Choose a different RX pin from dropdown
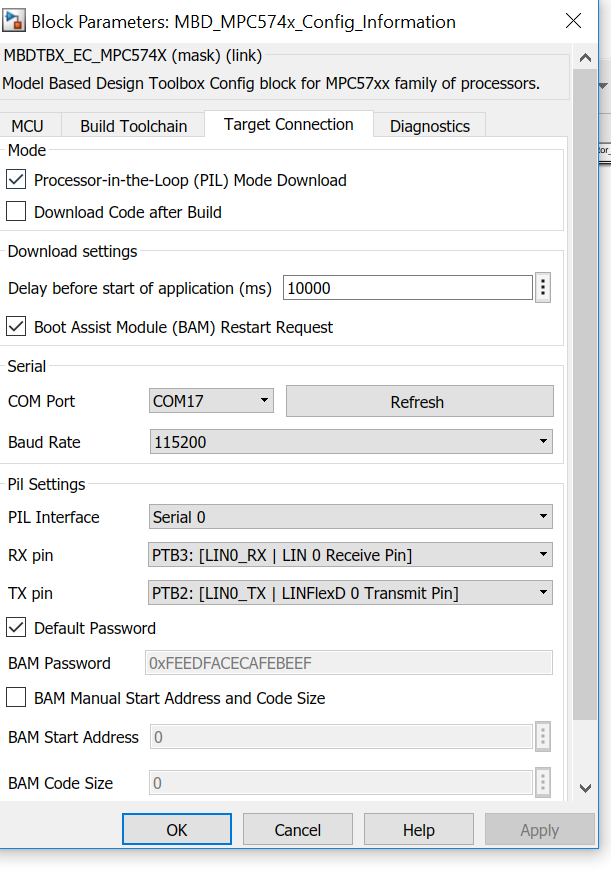Screen dimensions: 611x887 click(350, 555)
